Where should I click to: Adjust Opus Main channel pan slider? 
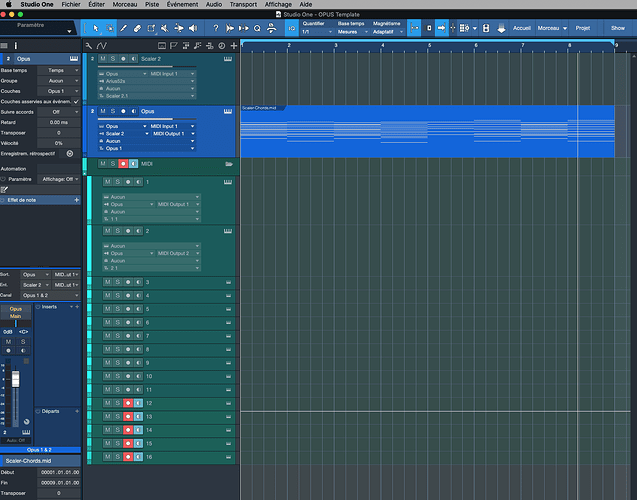(x=15, y=324)
